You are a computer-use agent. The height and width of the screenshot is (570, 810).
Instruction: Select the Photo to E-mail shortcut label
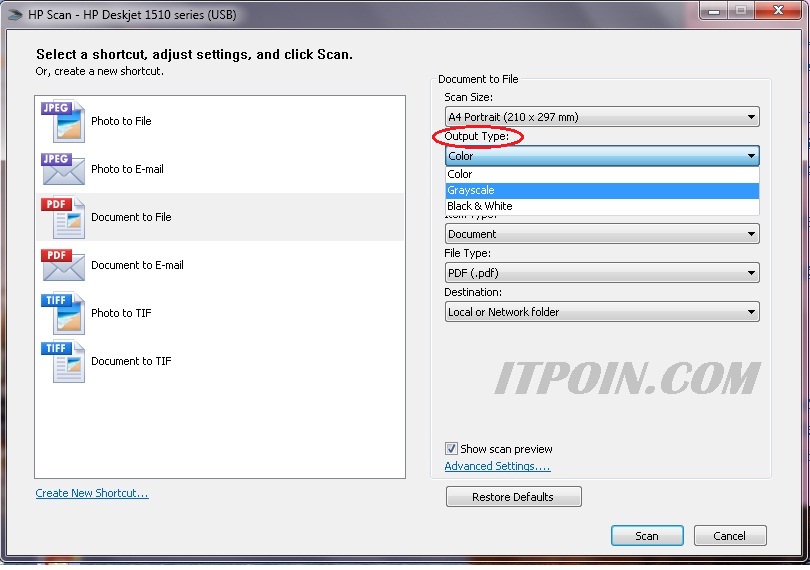127,169
